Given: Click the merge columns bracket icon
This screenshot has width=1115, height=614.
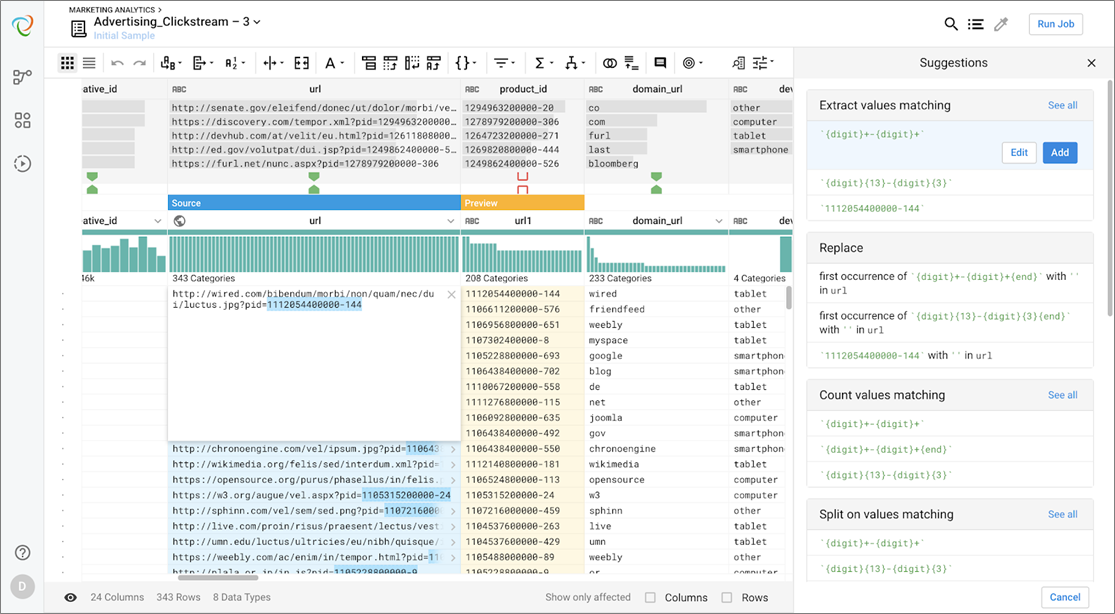Looking at the screenshot, I should point(302,63).
